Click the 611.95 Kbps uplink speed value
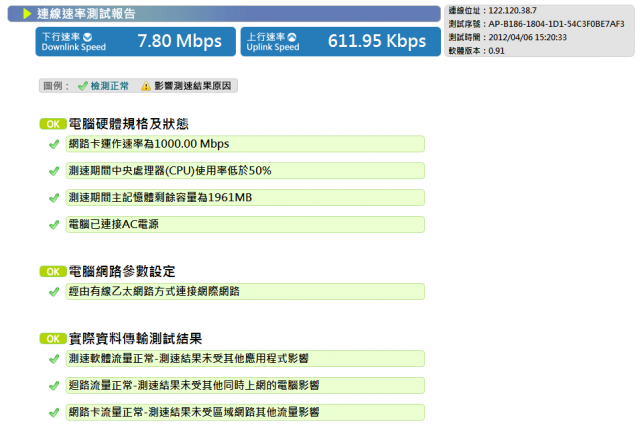 (x=377, y=41)
